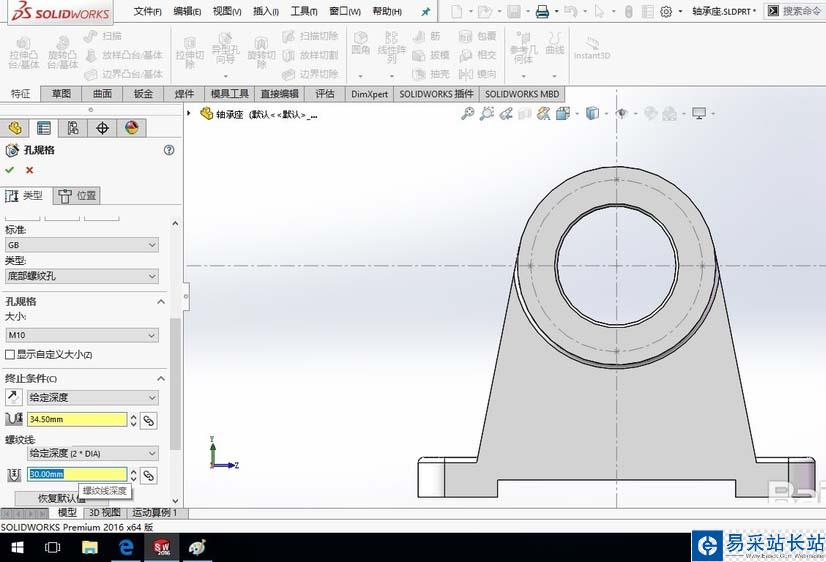Open the 大小 dropdown showing M10

coord(82,336)
